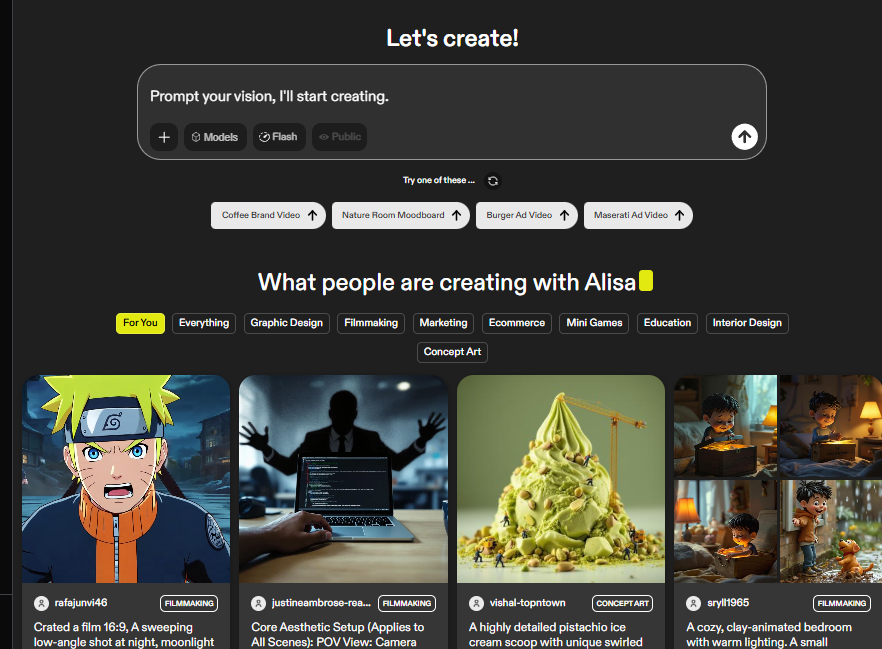Choose the Nature Room Moodboard suggestion
882x649 pixels.
400,215
